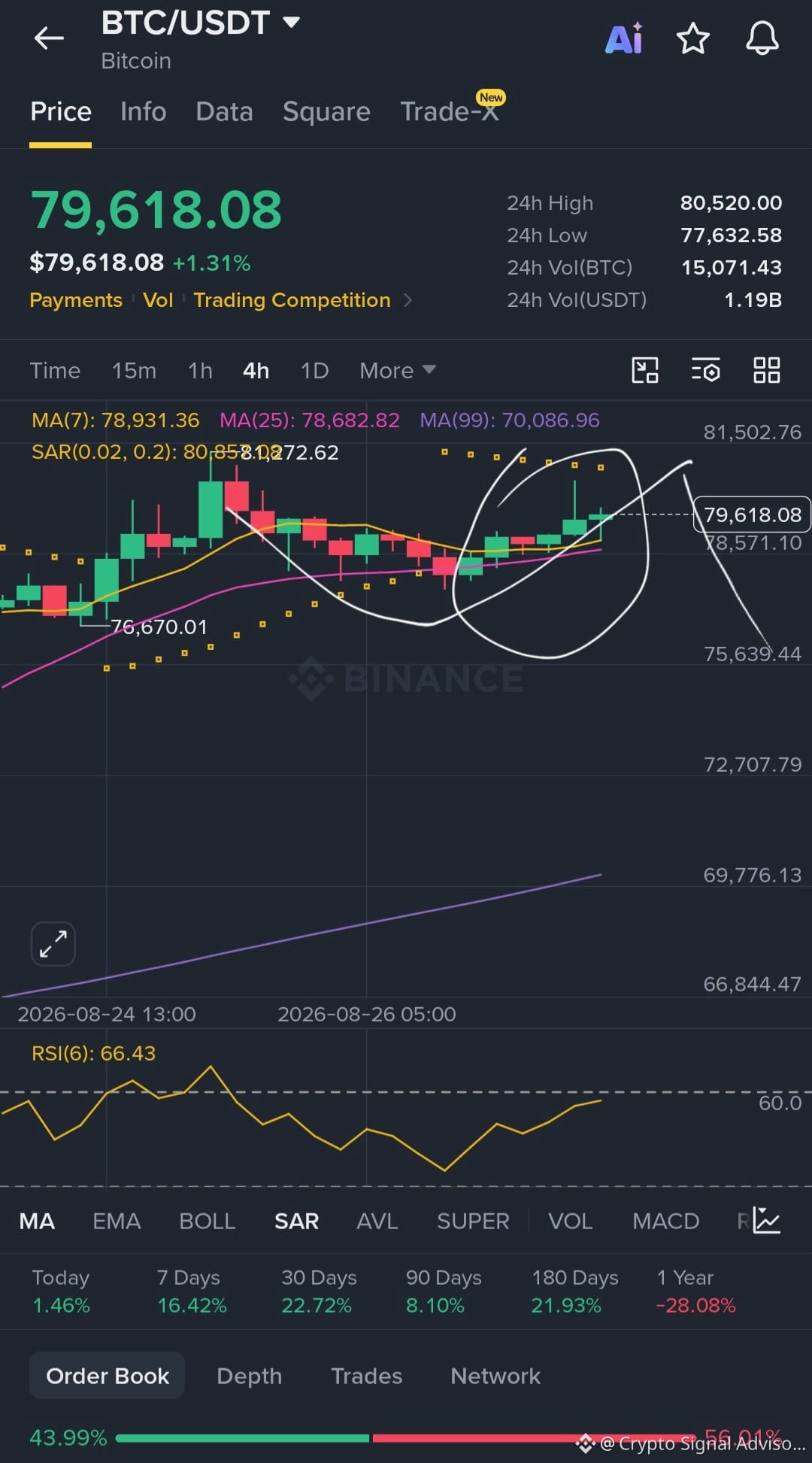The image size is (812, 1463).
Task: Open the Payments link
Action: pyautogui.click(x=76, y=300)
